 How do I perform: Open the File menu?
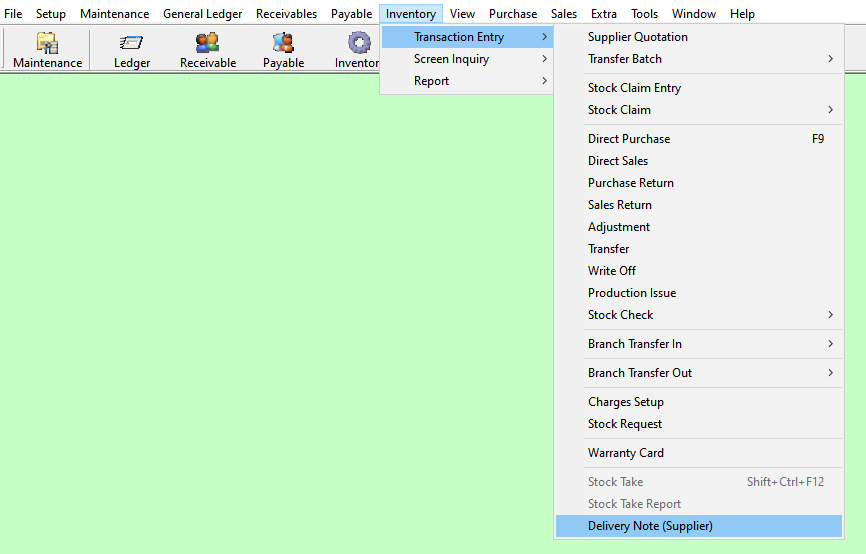click(x=13, y=14)
